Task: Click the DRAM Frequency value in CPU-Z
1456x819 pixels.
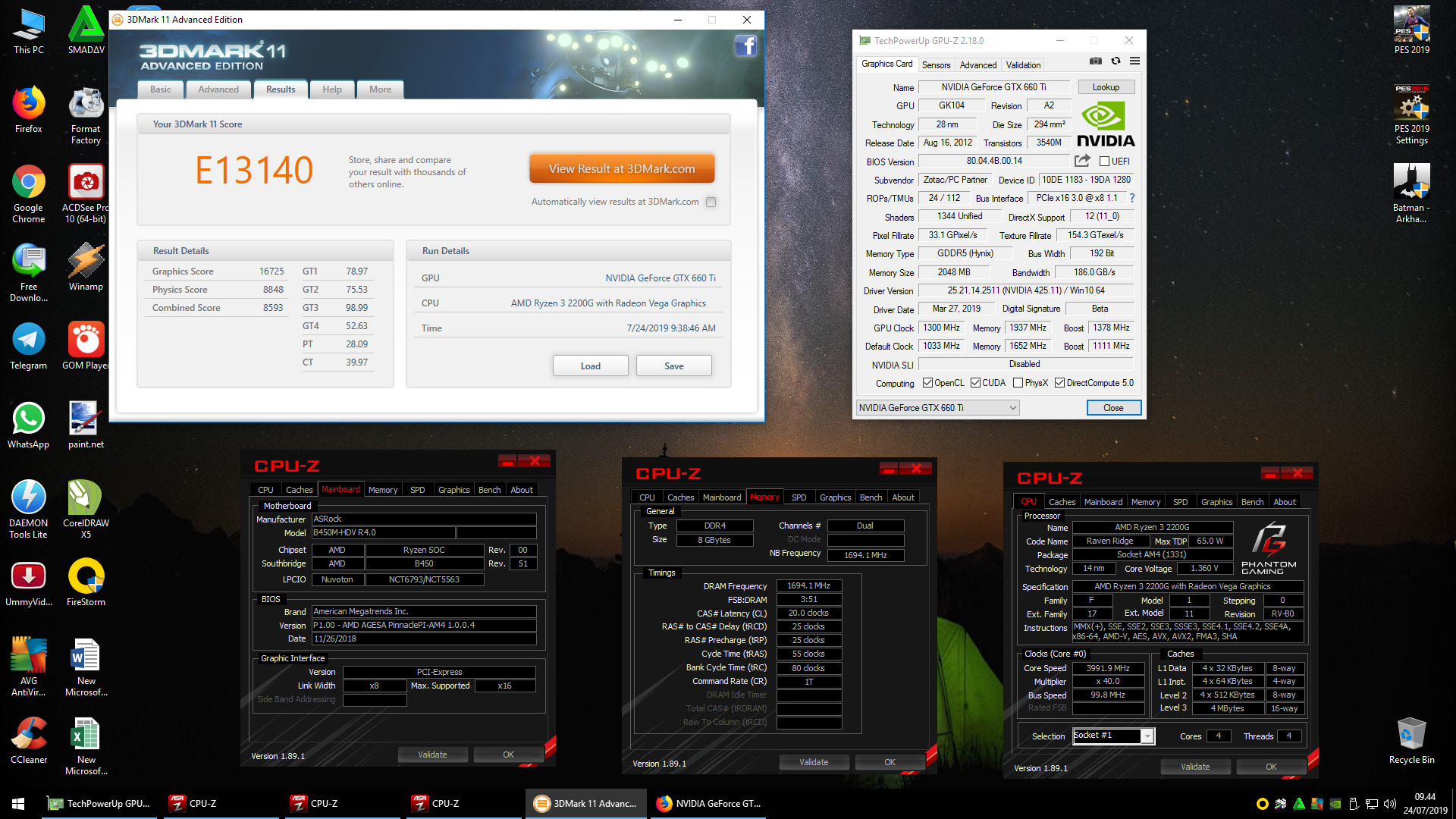Action: tap(808, 585)
